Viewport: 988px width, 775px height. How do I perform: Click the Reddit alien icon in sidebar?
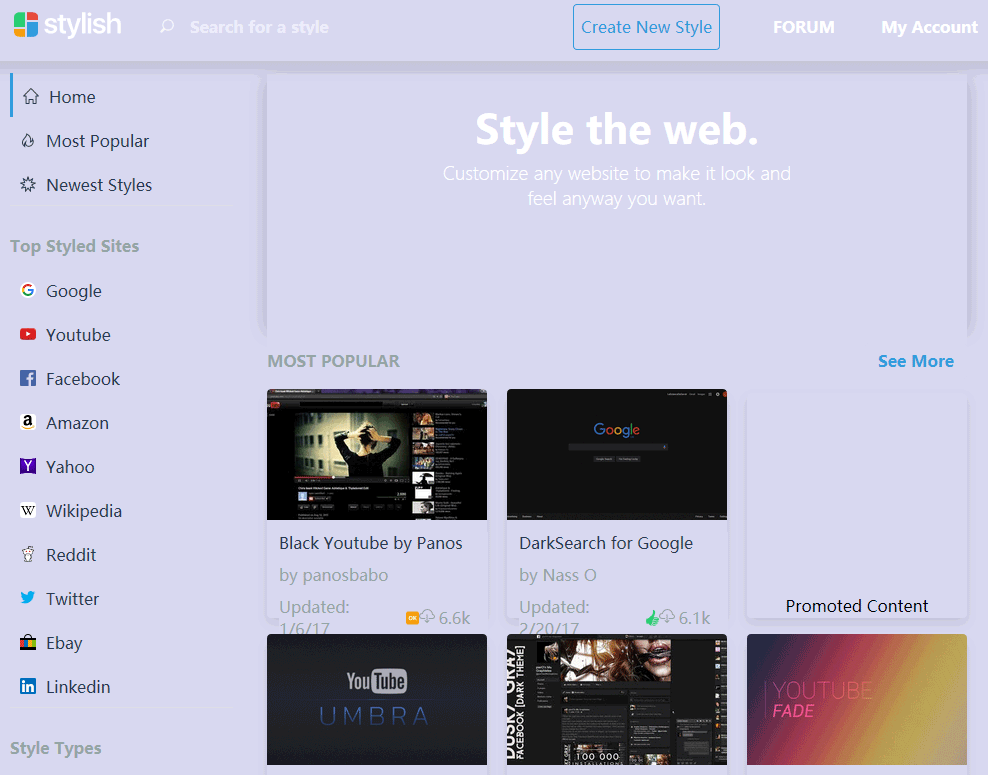click(28, 554)
